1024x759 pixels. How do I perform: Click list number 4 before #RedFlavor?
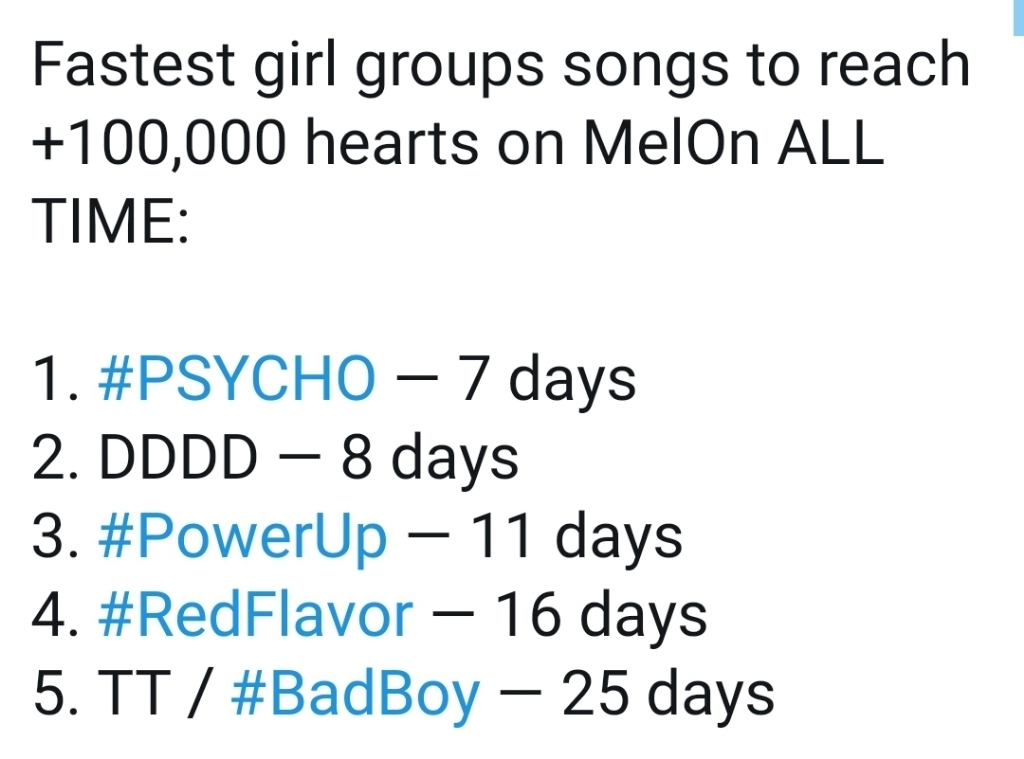click(x=52, y=615)
